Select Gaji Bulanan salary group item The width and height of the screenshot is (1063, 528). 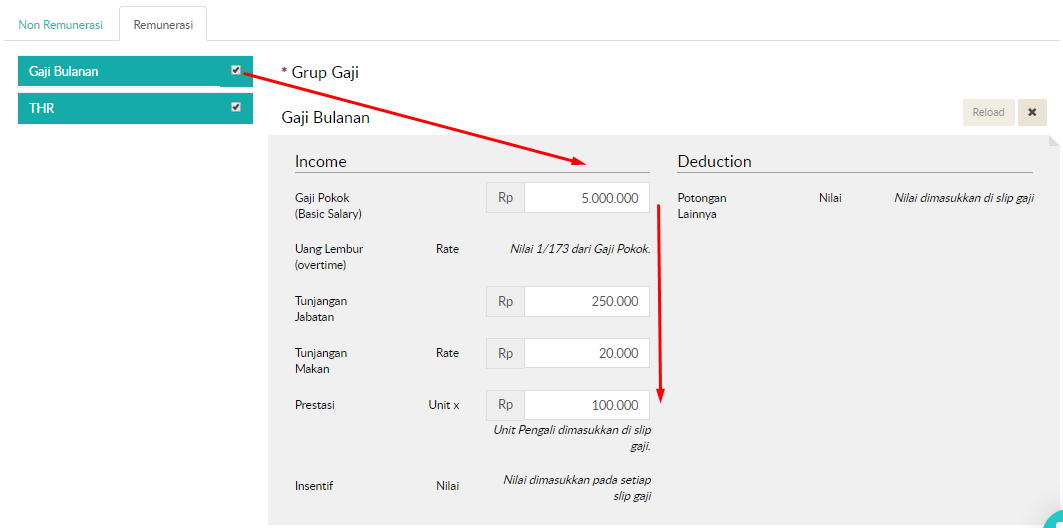[x=118, y=71]
